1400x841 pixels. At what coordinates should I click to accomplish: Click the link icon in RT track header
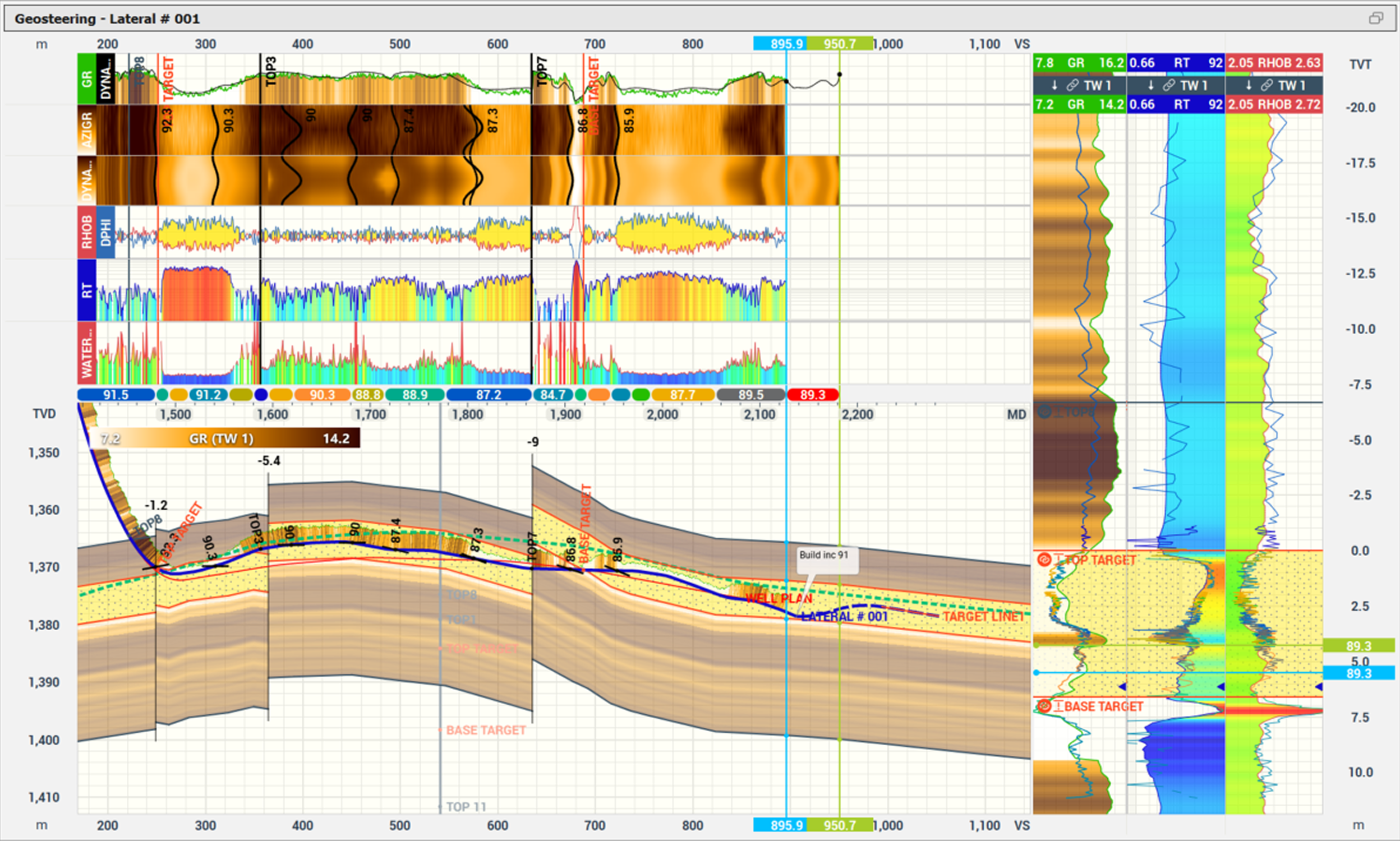[x=1169, y=86]
